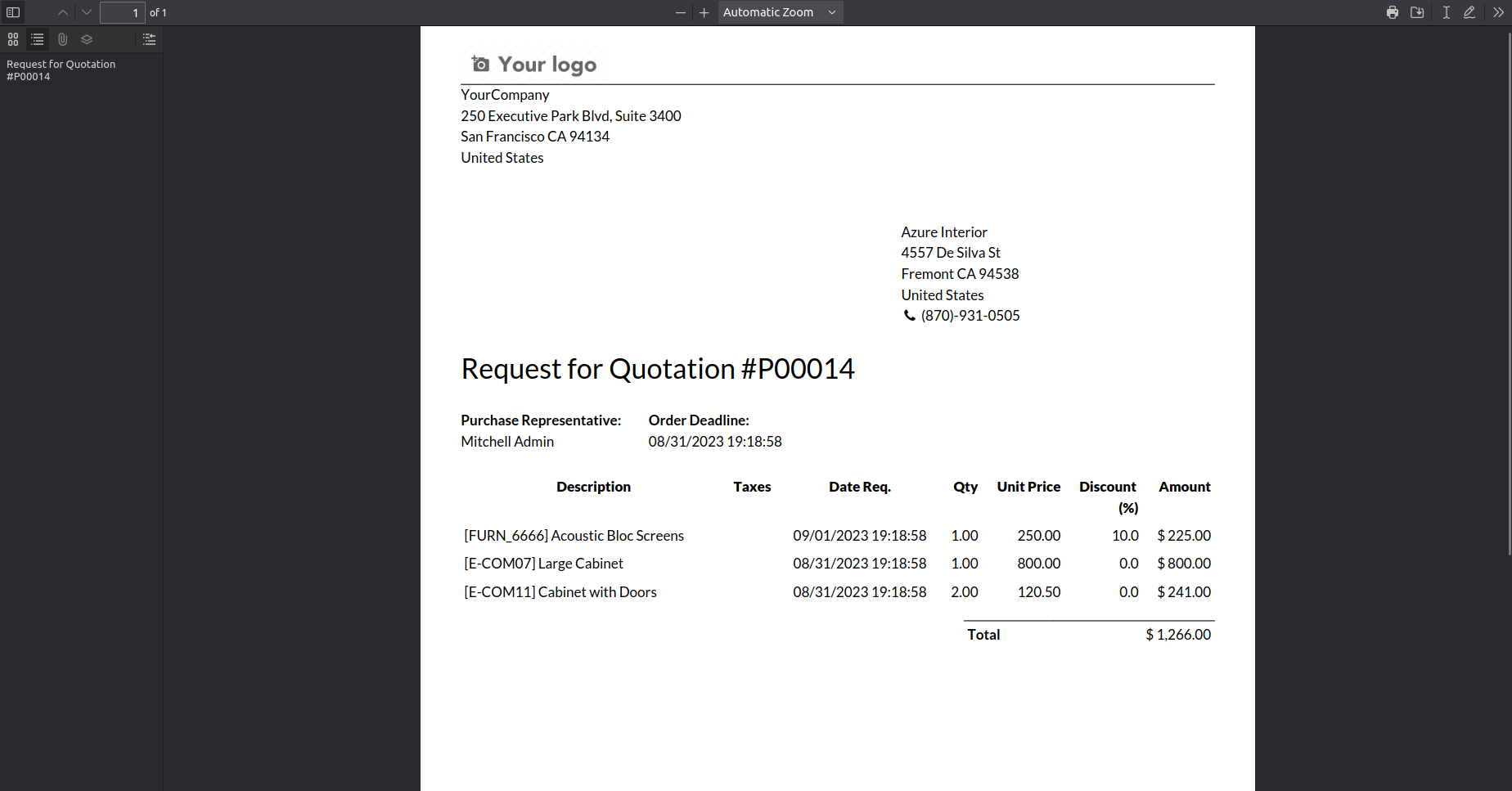
Task: Click the vertical scrollbar of the document
Action: [1509, 294]
